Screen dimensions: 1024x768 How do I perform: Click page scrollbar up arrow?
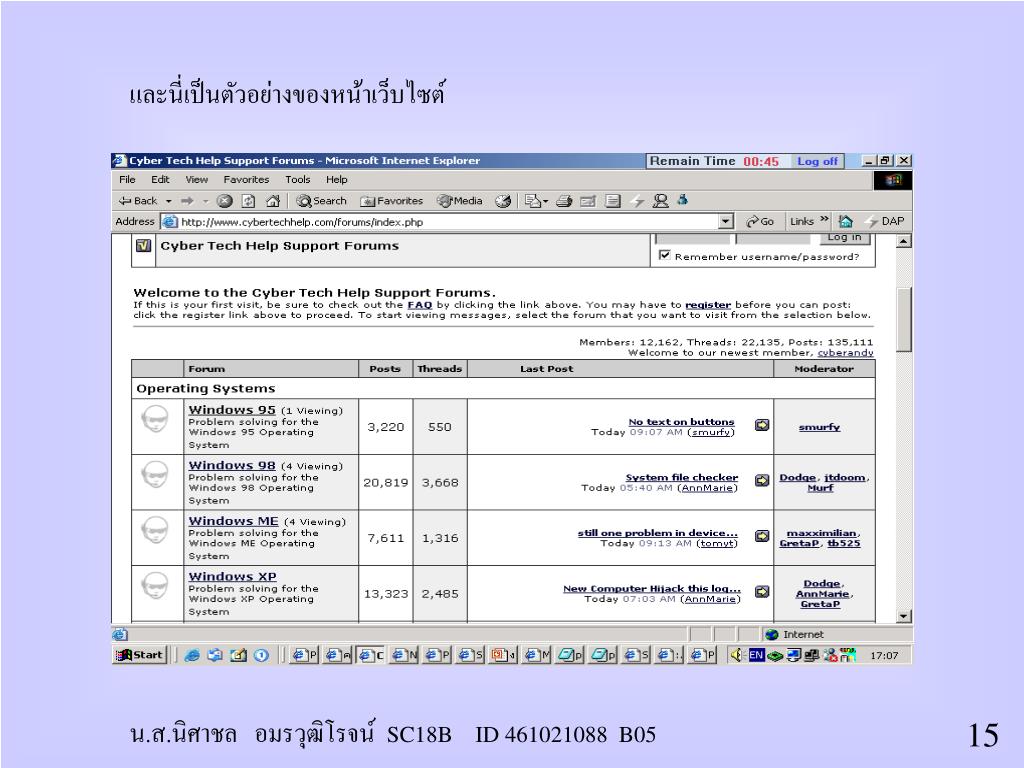coord(903,241)
